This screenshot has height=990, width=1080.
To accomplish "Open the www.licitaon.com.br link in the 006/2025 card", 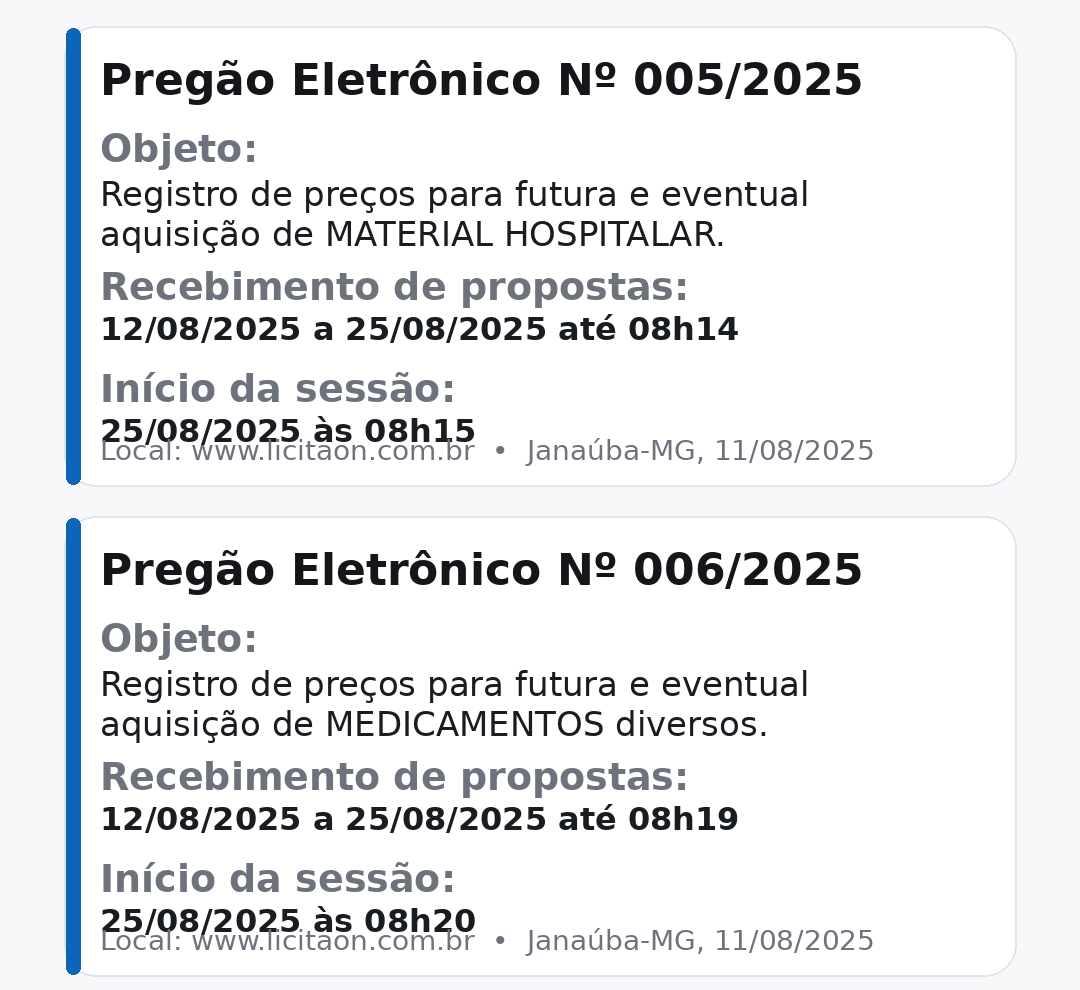I will tap(332, 944).
